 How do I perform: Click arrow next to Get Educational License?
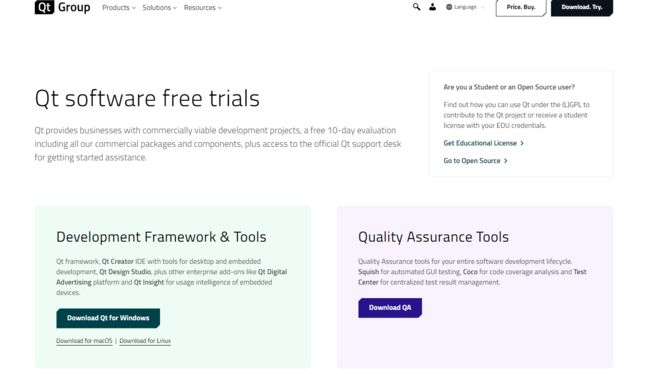[x=522, y=143]
